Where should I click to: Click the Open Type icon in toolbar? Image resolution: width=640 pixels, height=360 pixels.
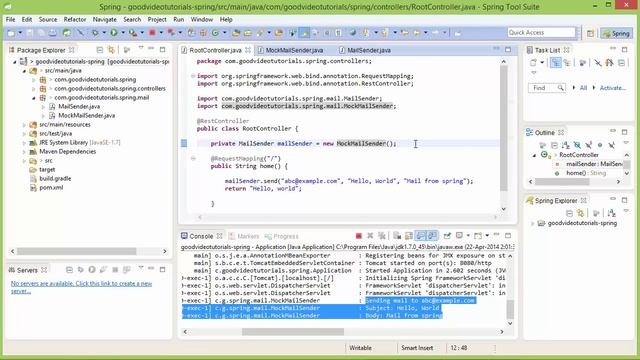pyautogui.click(x=236, y=33)
